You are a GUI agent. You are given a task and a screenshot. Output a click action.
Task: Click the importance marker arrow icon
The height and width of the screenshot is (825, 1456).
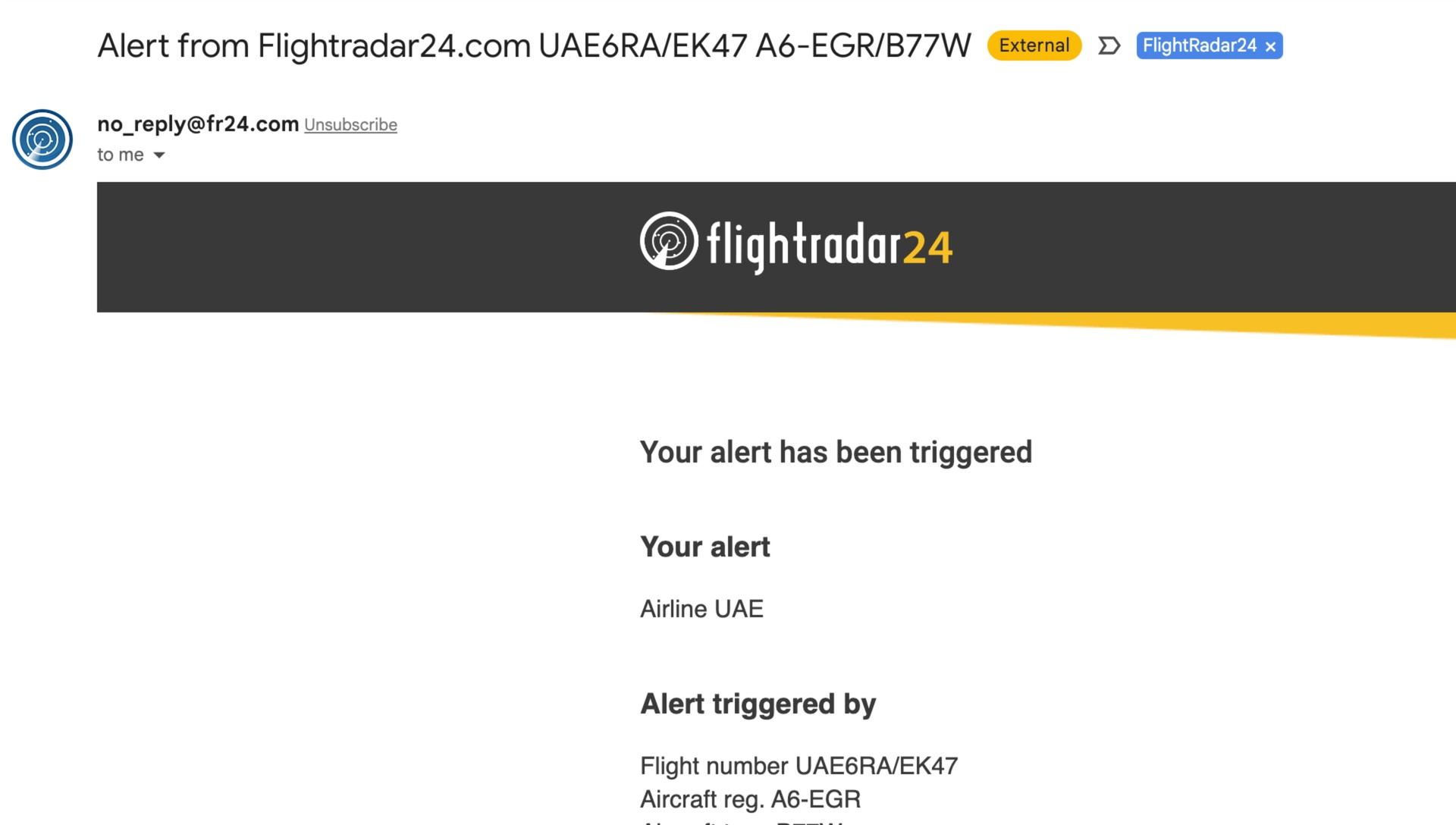point(1109,46)
